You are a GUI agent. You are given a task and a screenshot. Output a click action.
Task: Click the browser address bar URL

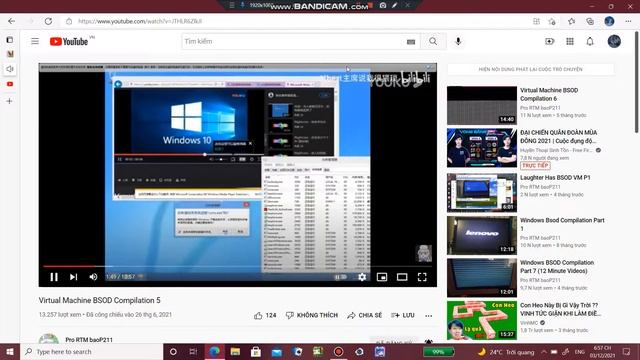[140, 21]
